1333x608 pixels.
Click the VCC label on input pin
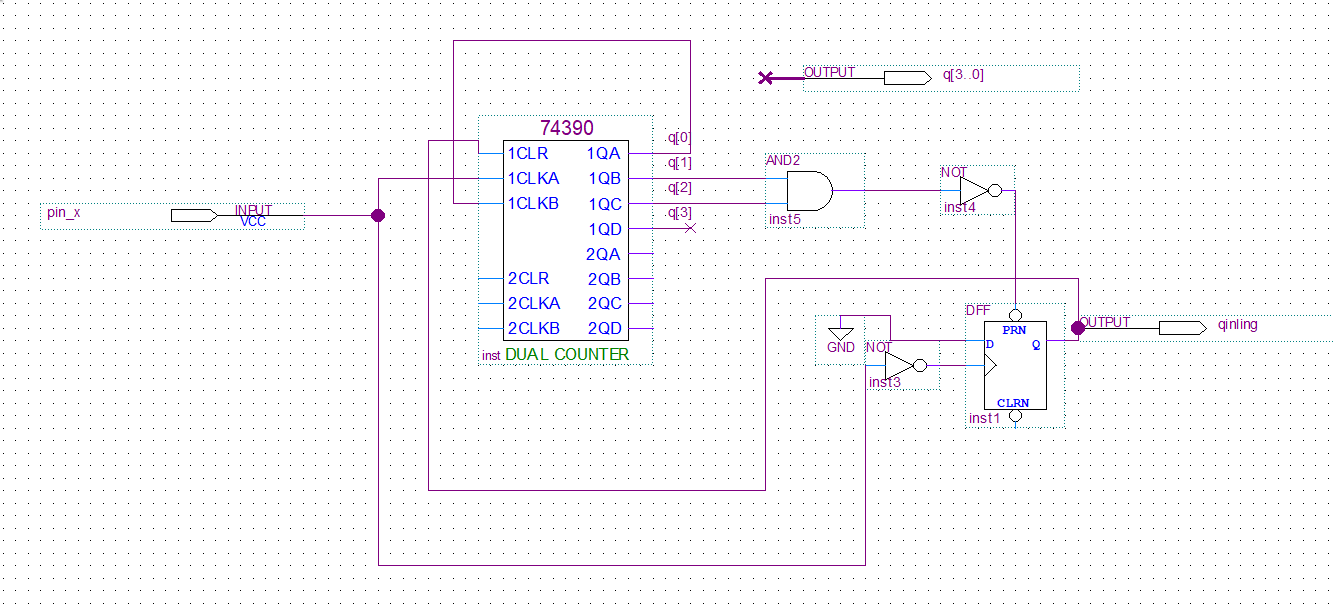[255, 222]
